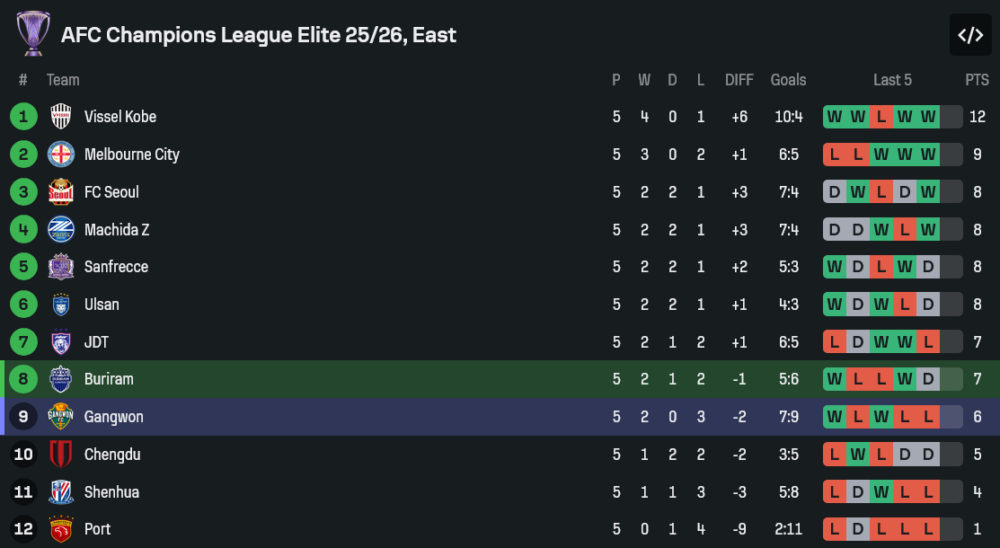The image size is (1000, 548).
Task: Click the PTS column header
Action: click(976, 80)
